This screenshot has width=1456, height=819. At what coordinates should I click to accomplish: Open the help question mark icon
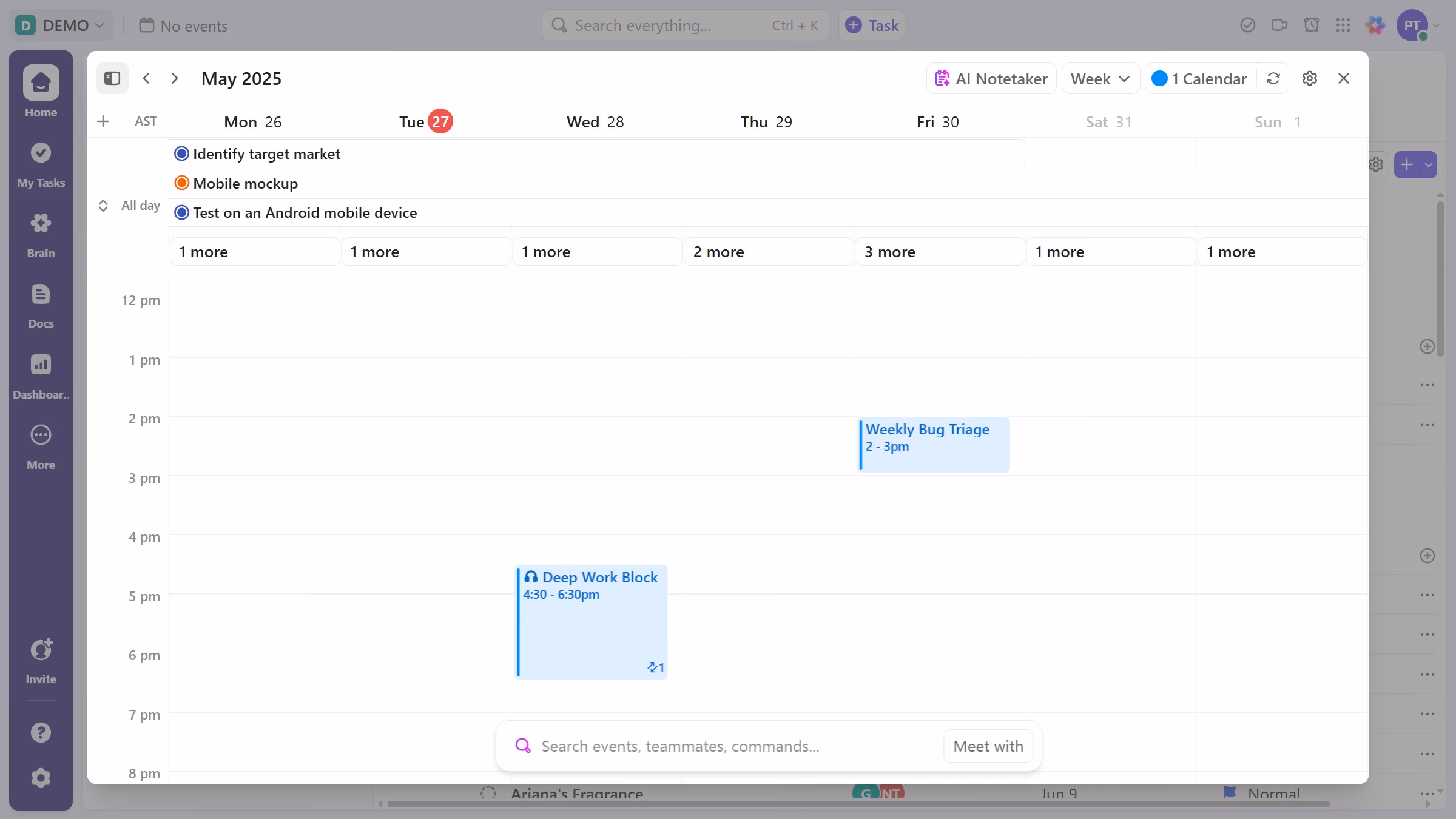(41, 732)
